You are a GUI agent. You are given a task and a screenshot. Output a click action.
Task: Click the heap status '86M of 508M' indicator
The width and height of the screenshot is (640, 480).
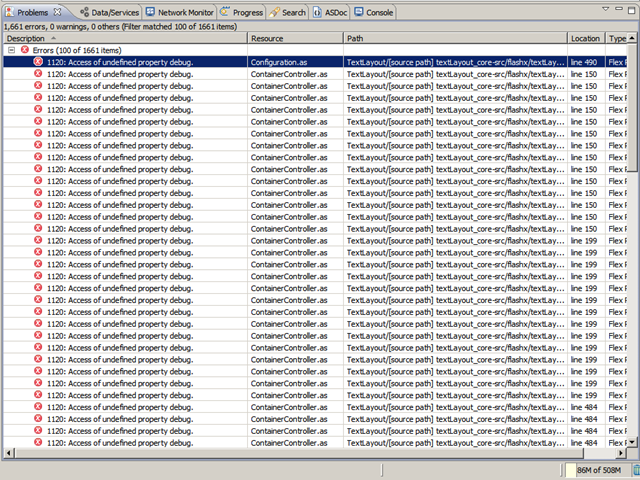click(x=598, y=470)
